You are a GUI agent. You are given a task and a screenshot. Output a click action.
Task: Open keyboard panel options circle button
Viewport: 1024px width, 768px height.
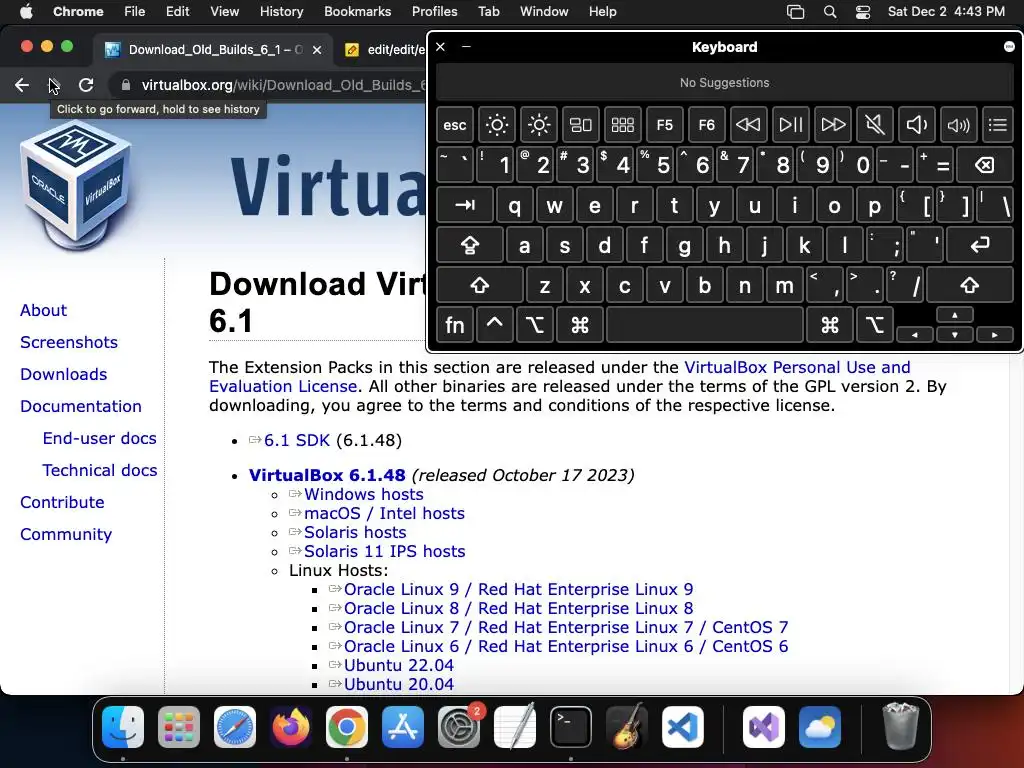tap(1009, 46)
